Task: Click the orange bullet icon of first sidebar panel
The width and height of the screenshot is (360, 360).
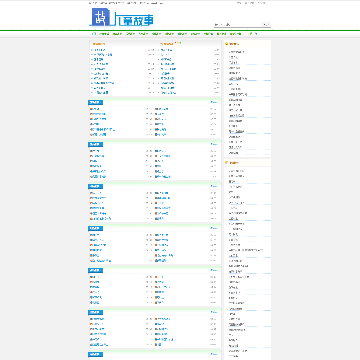Action: click(227, 44)
